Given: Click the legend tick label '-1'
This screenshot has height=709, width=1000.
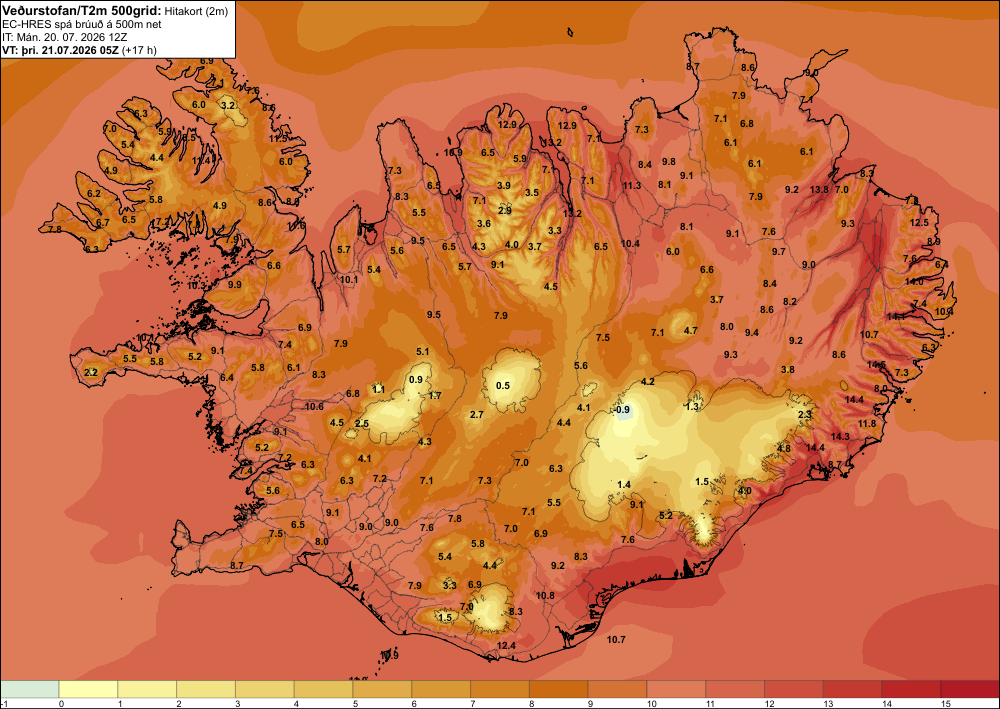Looking at the screenshot, I should [4, 703].
